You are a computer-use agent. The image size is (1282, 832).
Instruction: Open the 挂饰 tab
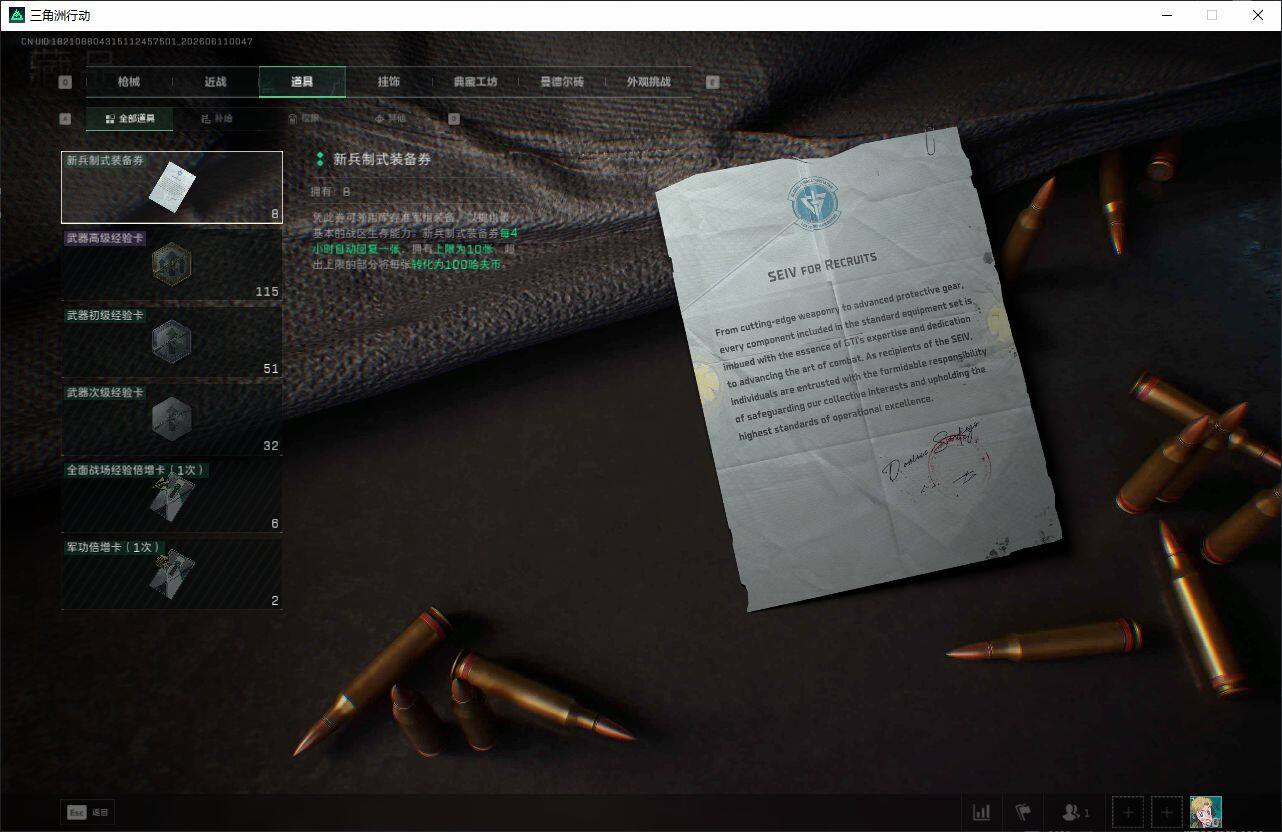click(389, 82)
